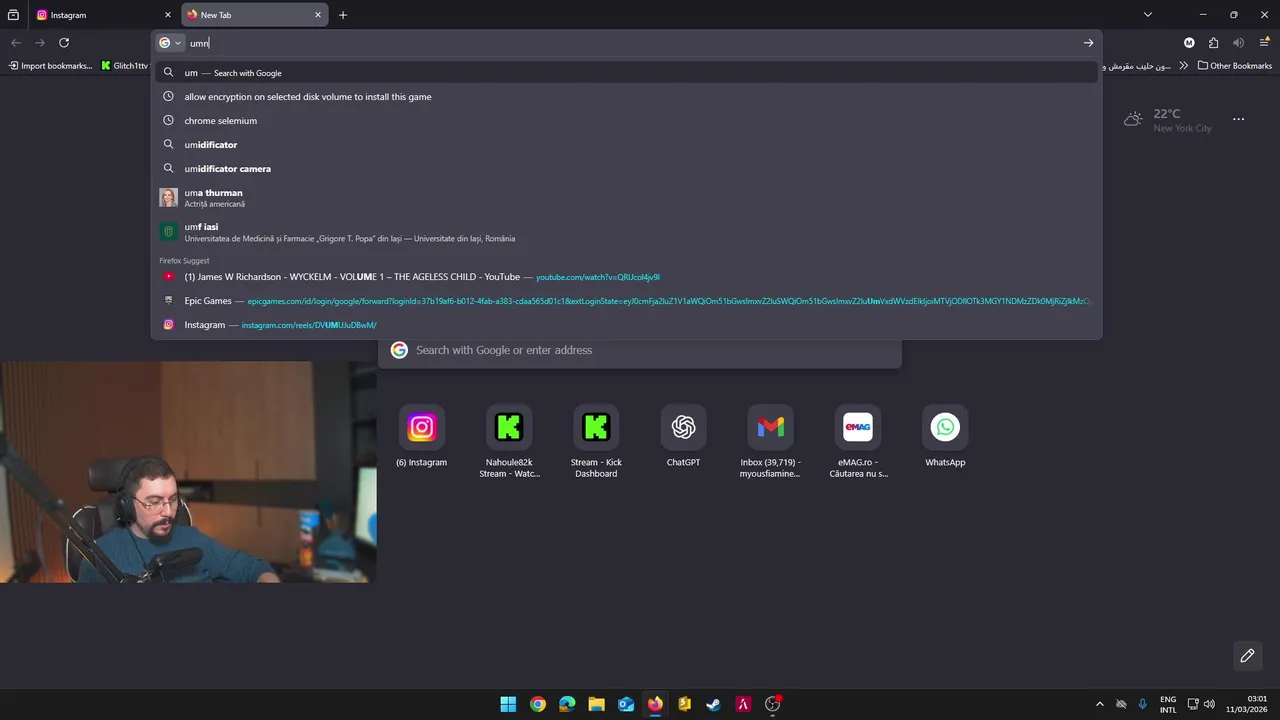Open File Explorer from taskbar
This screenshot has width=1280, height=720.
coord(596,704)
